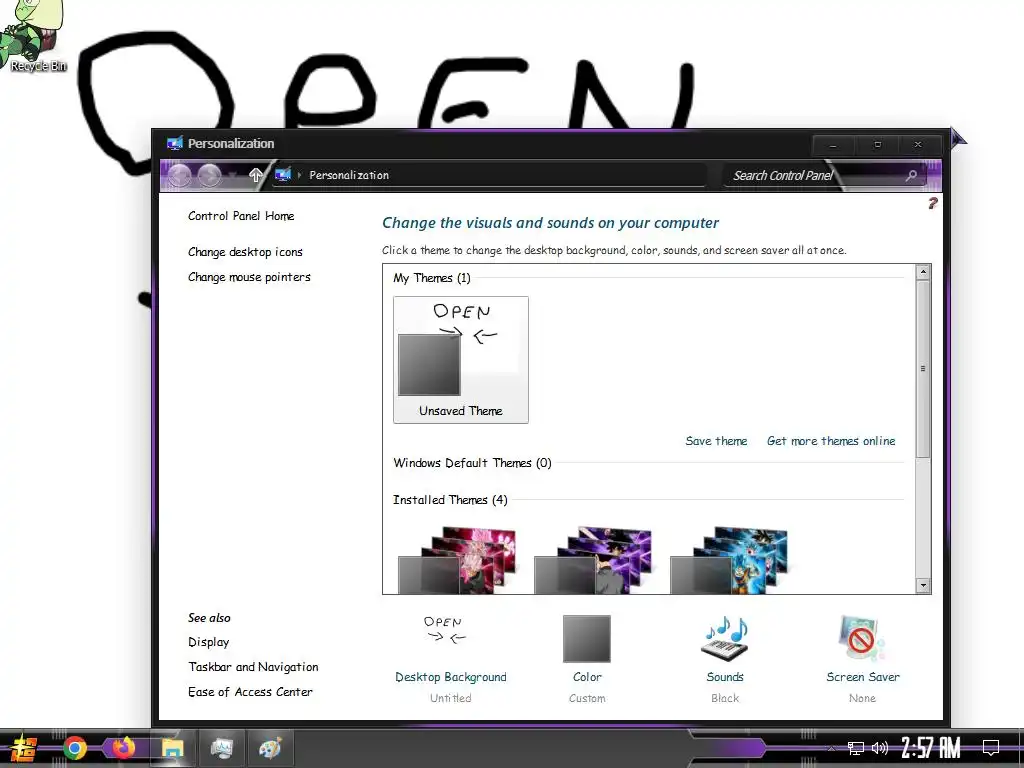Image resolution: width=1024 pixels, height=768 pixels.
Task: Open the Screen Saver settings icon
Action: 861,639
